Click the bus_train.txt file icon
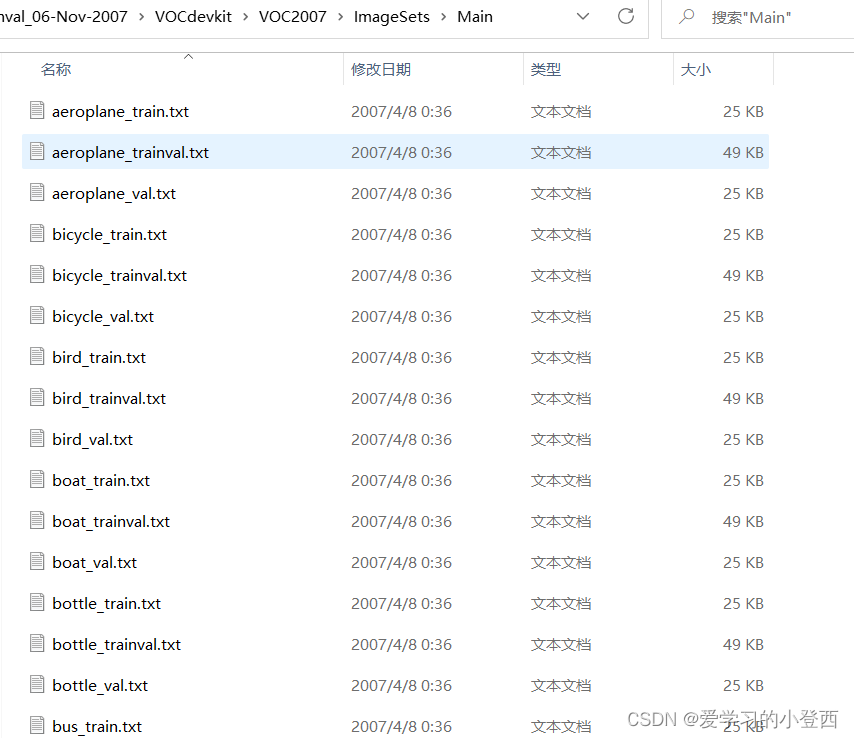The image size is (854, 738). (x=37, y=725)
